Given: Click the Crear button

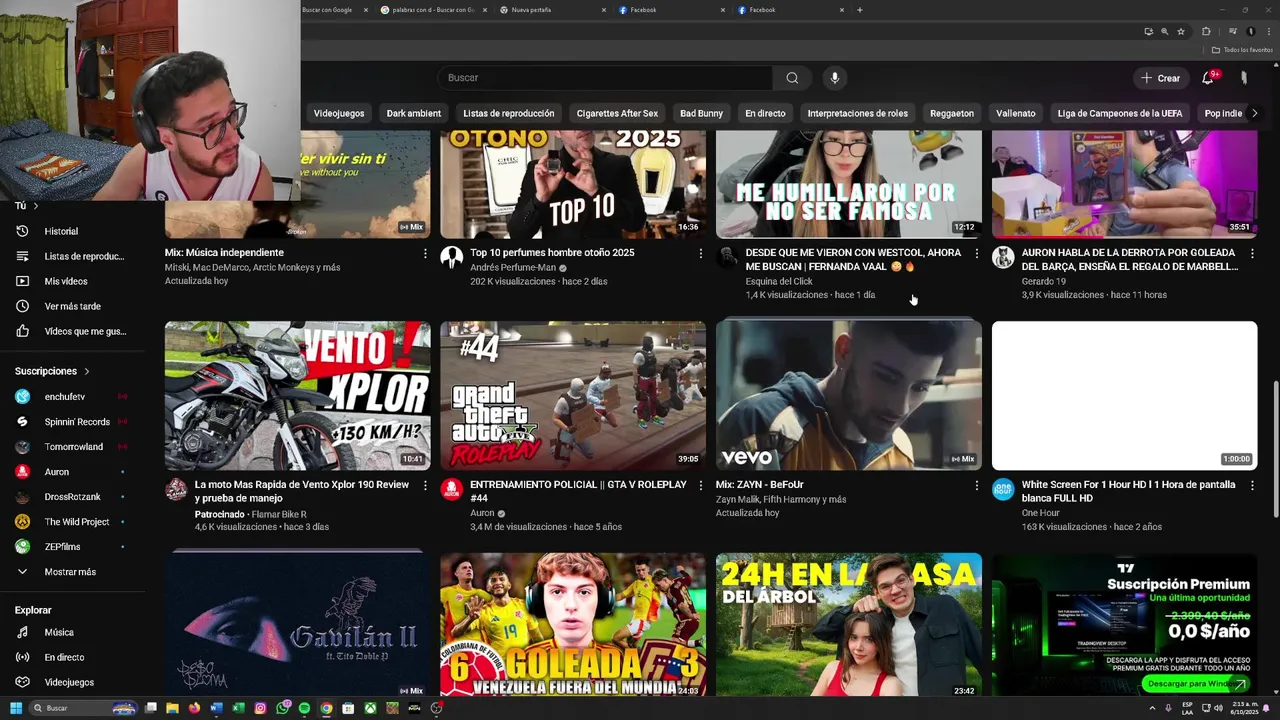Looking at the screenshot, I should [x=1161, y=78].
